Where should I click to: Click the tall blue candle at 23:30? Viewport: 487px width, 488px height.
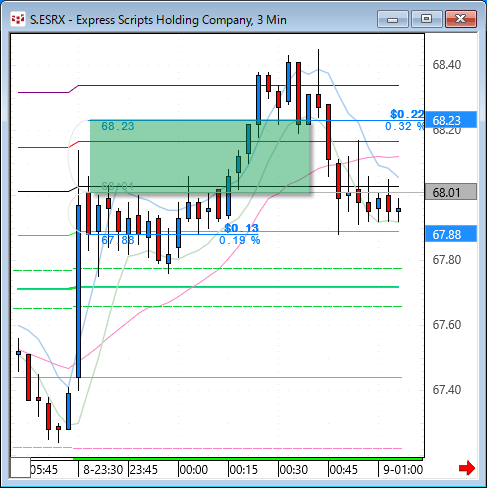pyautogui.click(x=78, y=292)
